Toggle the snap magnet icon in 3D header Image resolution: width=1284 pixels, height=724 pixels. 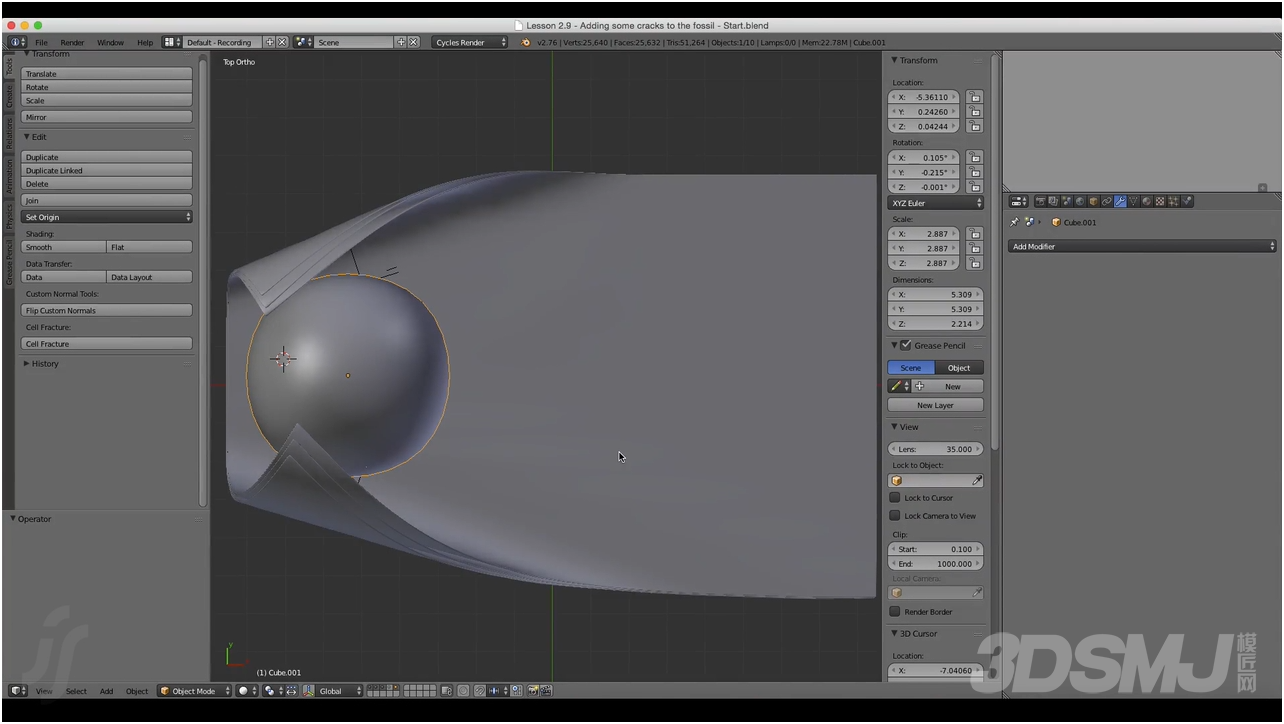pyautogui.click(x=479, y=690)
